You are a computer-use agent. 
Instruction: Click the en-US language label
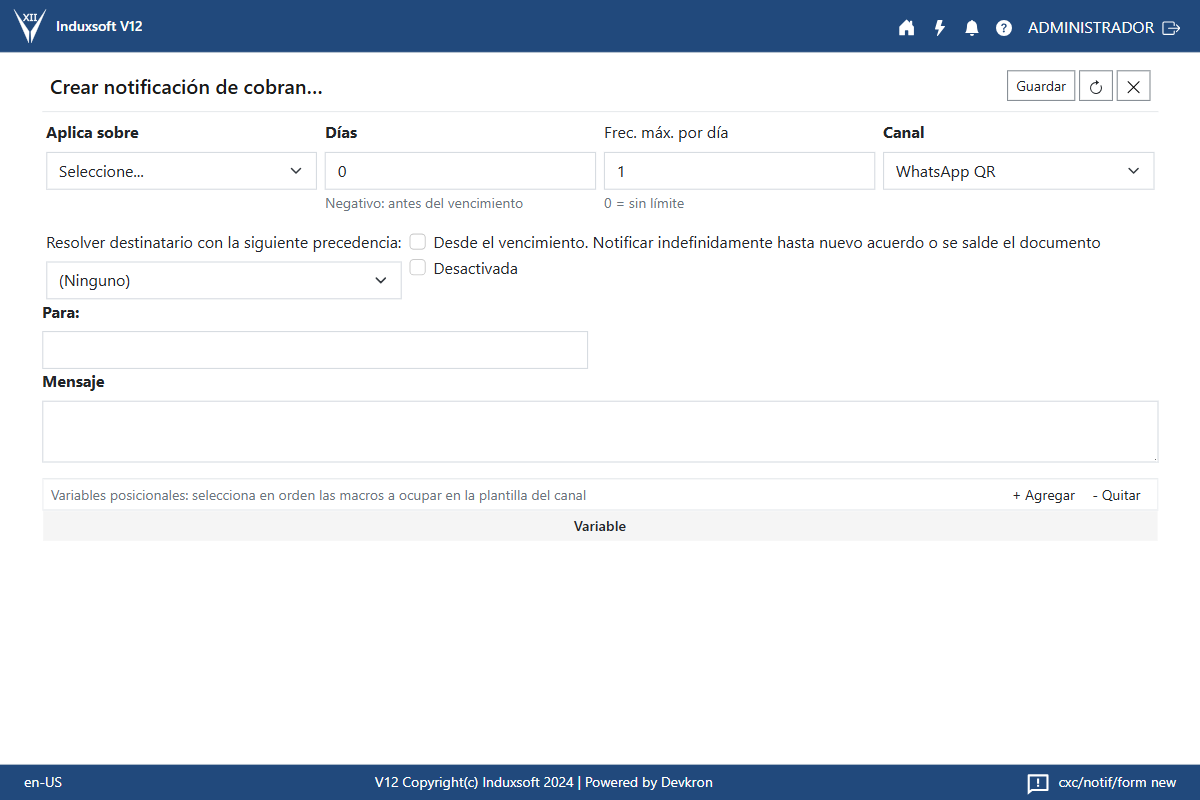click(43, 782)
